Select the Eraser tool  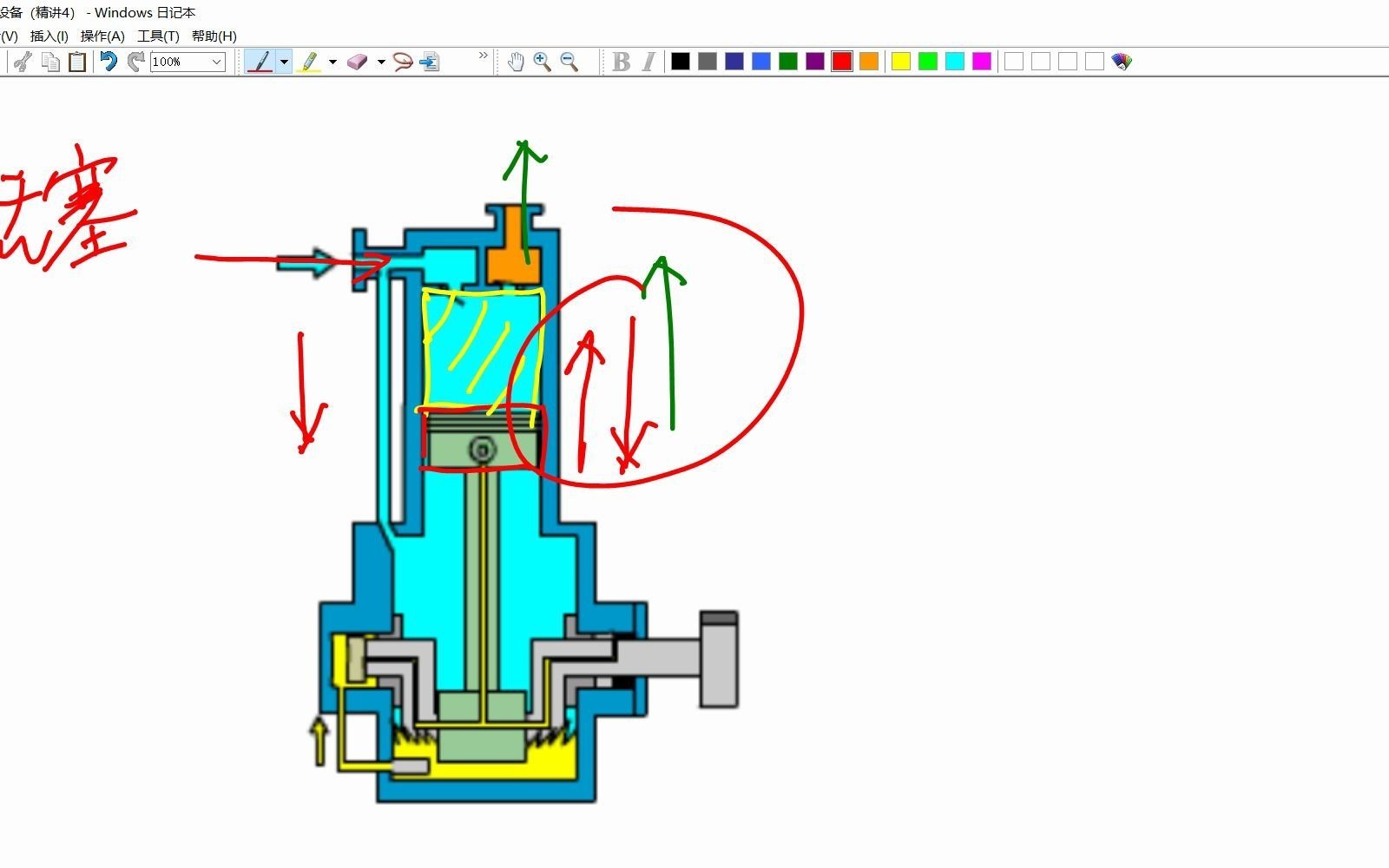(x=358, y=62)
